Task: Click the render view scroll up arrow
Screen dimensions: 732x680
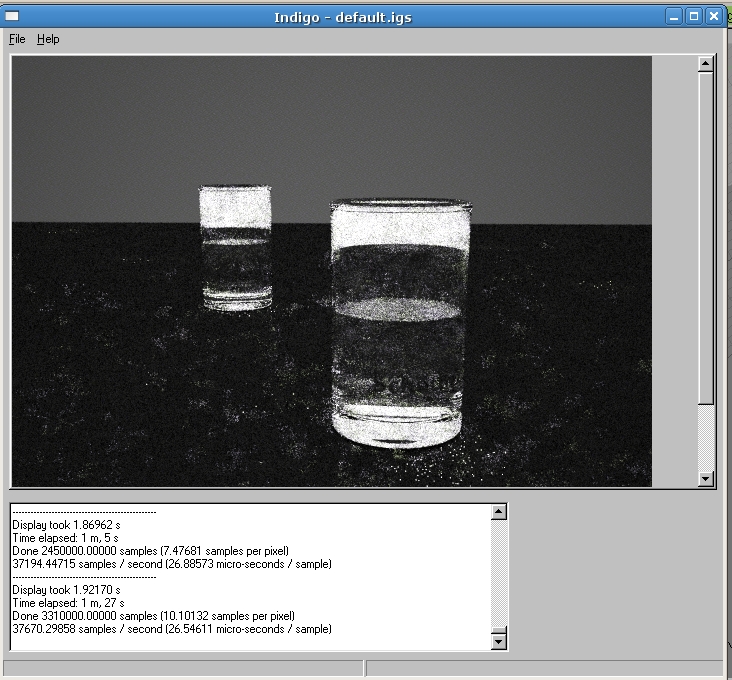Action: pyautogui.click(x=705, y=64)
